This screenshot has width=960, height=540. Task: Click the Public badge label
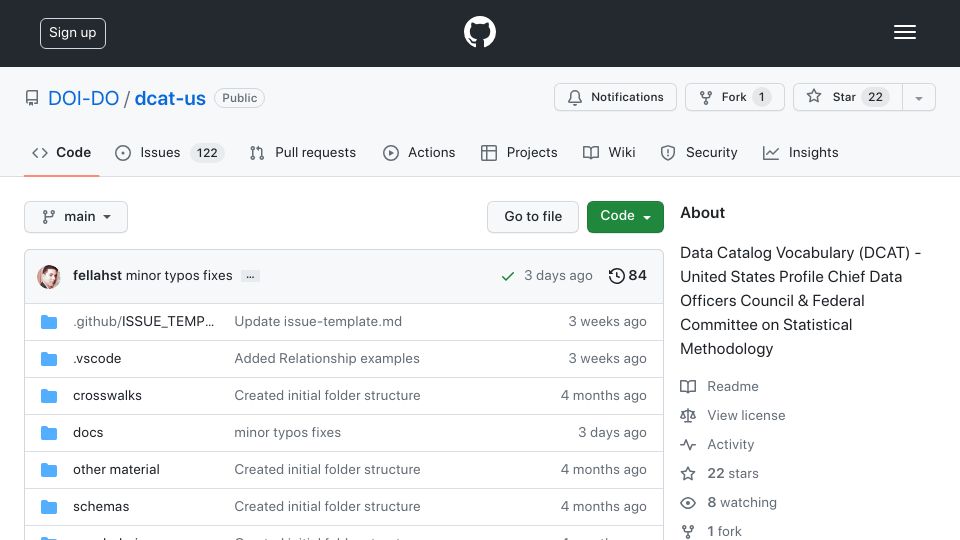[239, 98]
